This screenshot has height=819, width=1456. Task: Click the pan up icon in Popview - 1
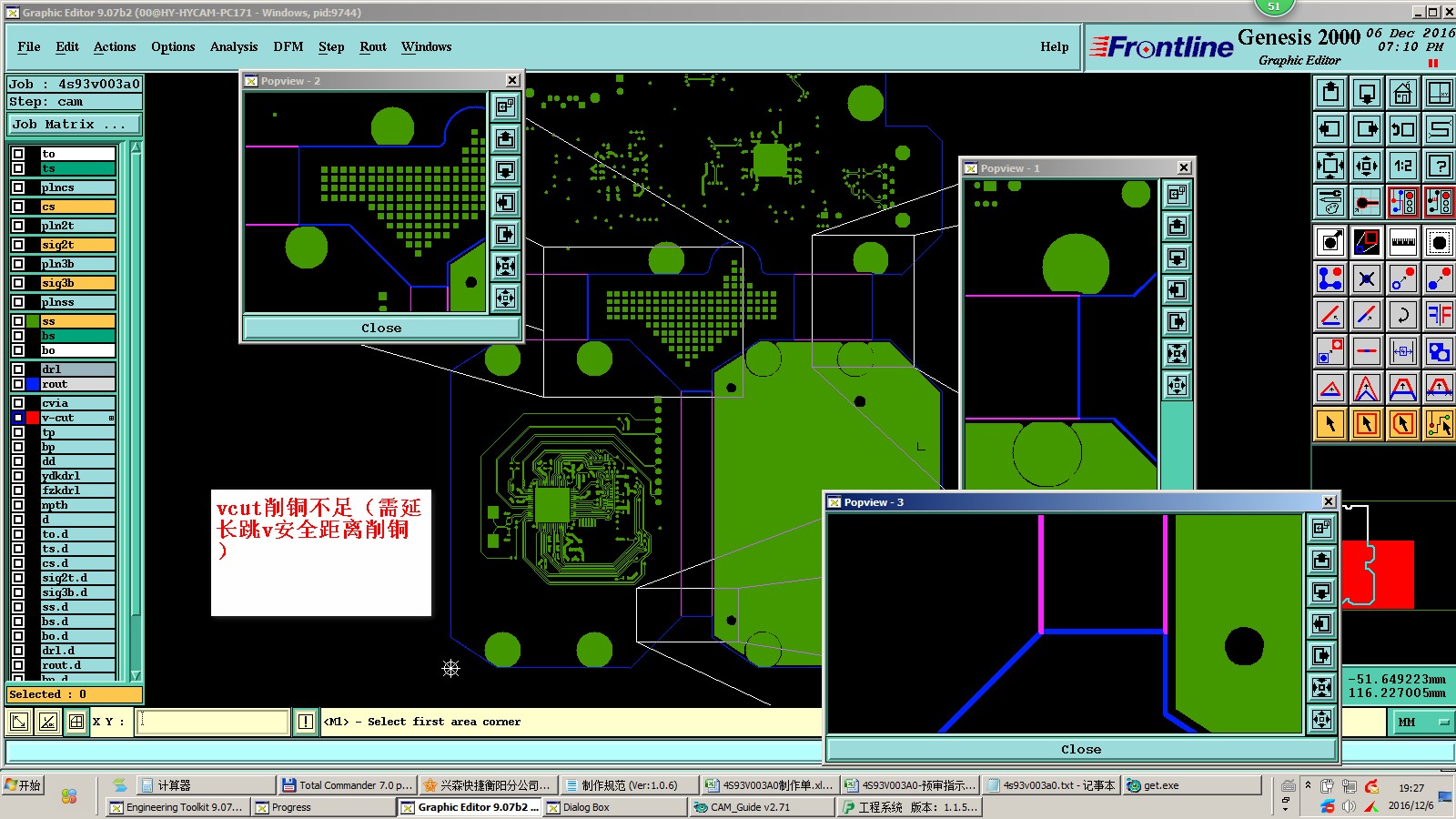click(x=1177, y=226)
